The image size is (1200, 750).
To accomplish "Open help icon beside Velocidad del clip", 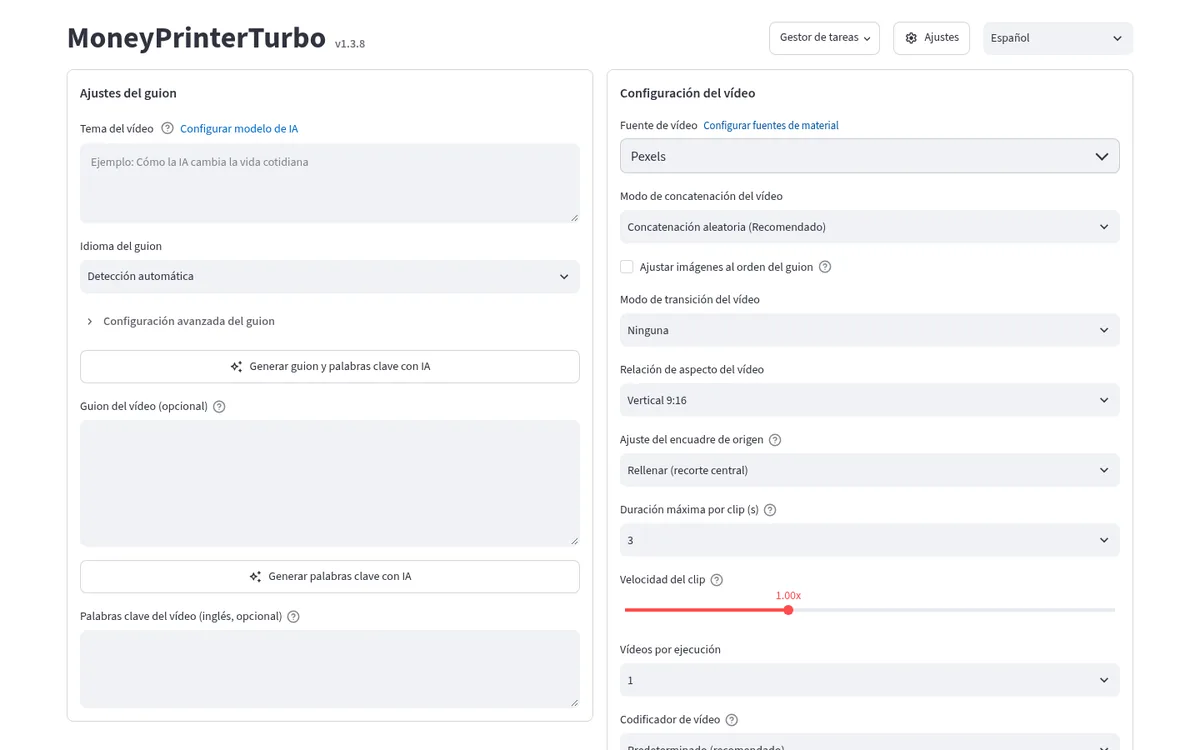I will point(716,580).
